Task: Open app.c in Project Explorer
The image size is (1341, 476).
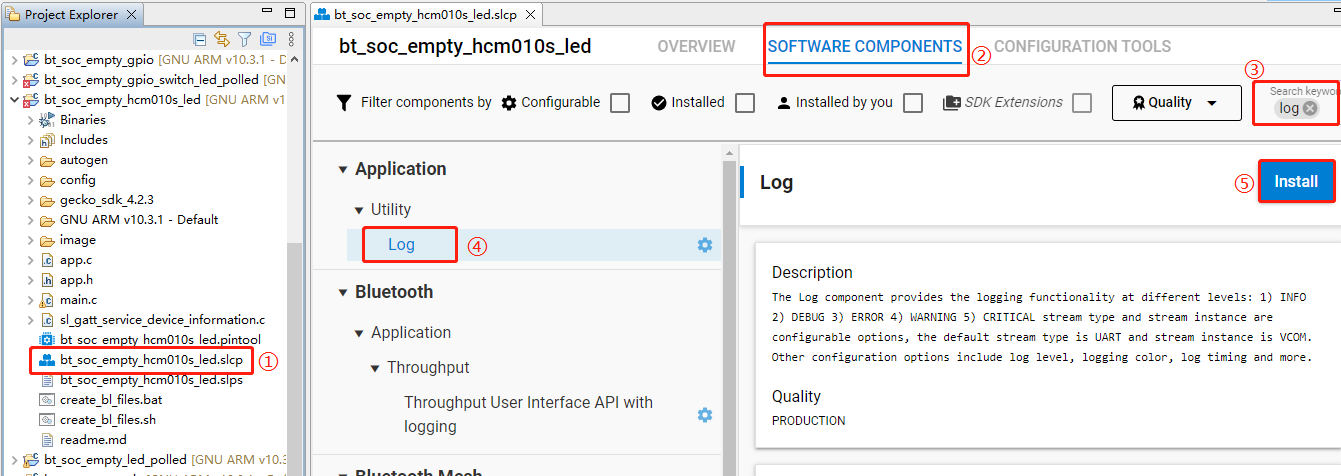Action: [75, 260]
